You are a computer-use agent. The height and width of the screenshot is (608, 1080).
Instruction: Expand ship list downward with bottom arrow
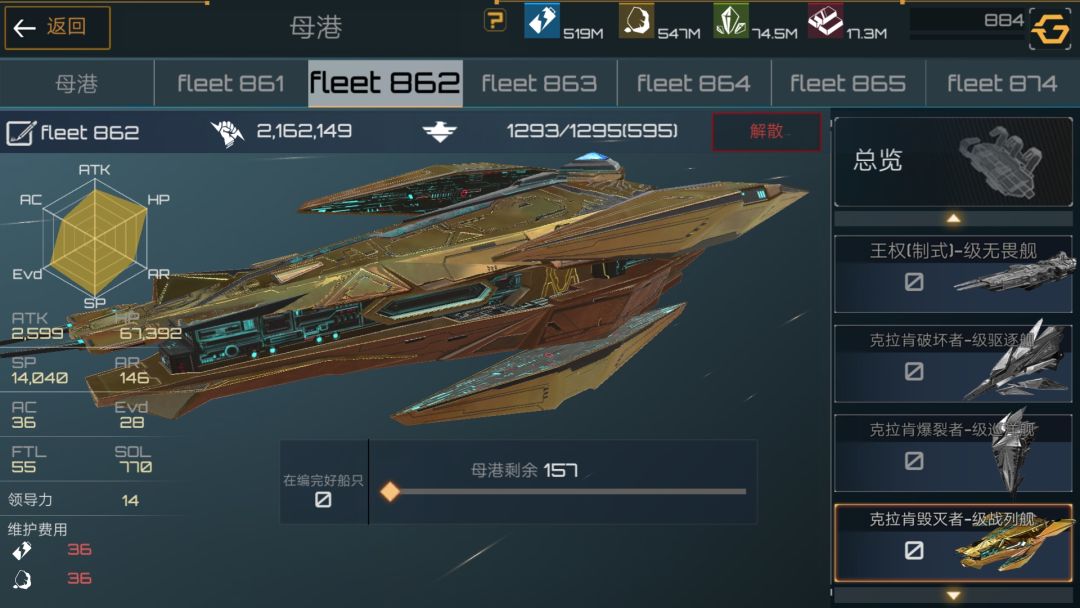(953, 595)
